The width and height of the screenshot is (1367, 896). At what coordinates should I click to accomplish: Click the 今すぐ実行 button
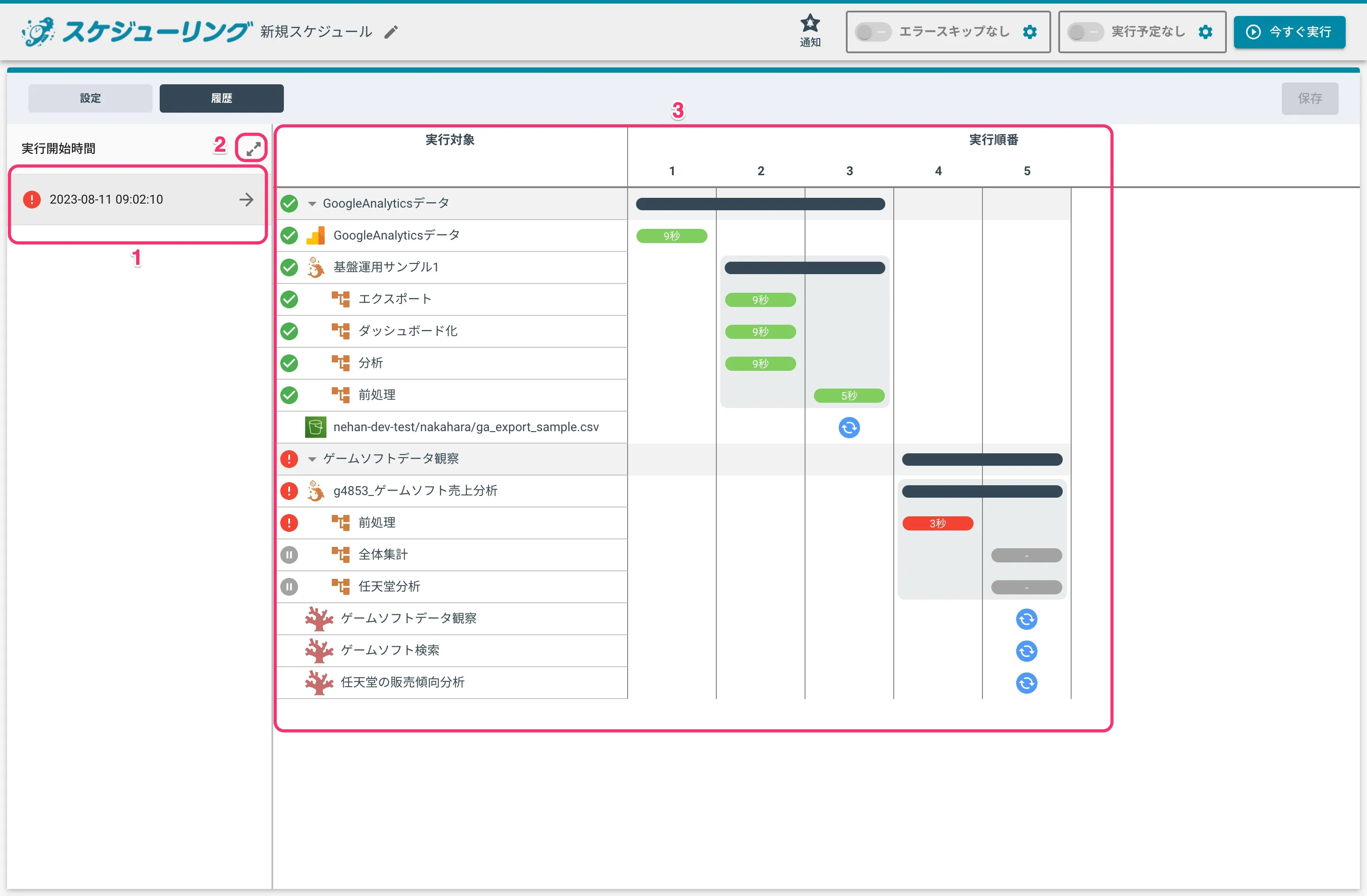pyautogui.click(x=1289, y=31)
